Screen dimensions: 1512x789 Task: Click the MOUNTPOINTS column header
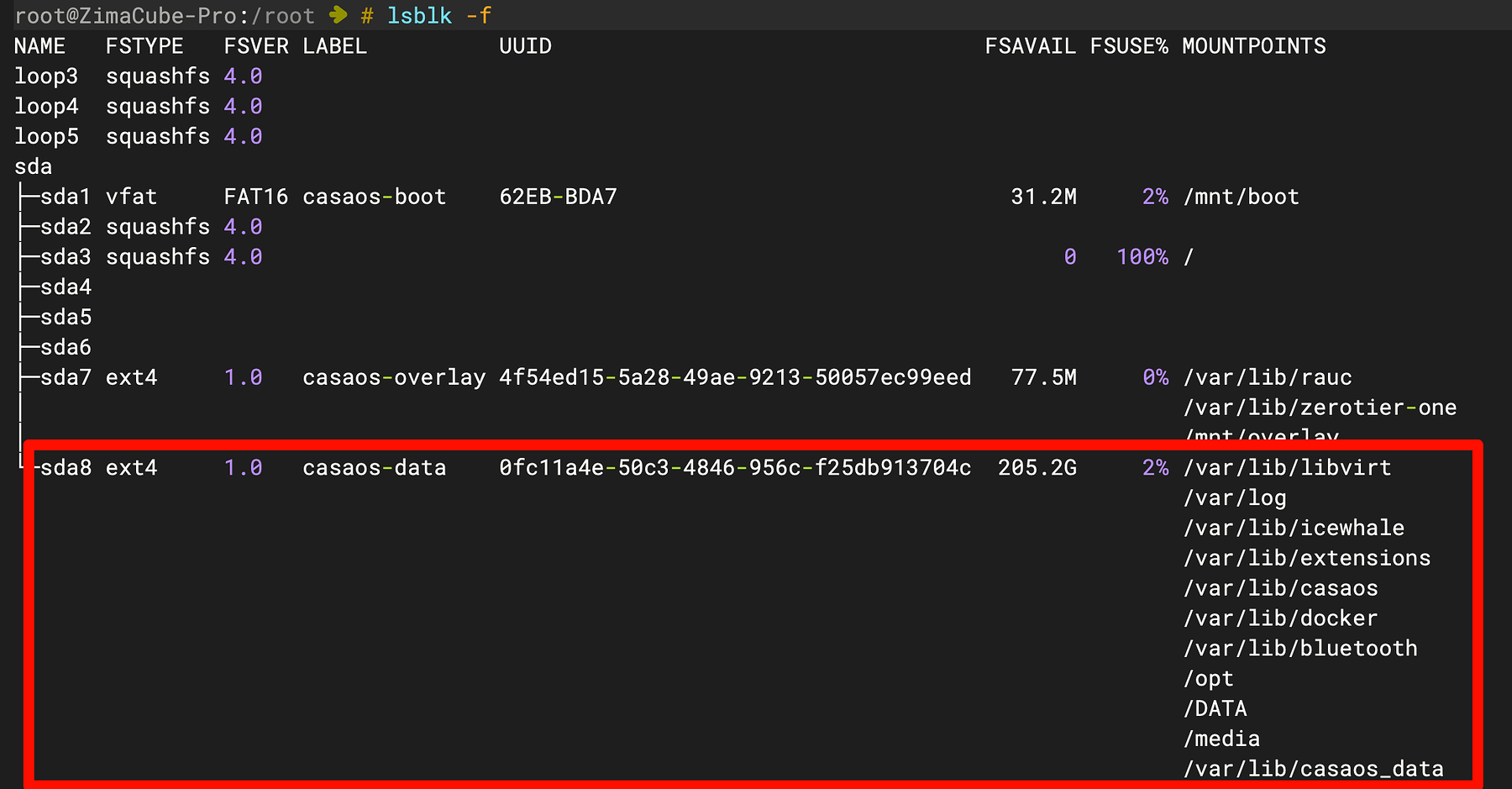click(x=1253, y=46)
